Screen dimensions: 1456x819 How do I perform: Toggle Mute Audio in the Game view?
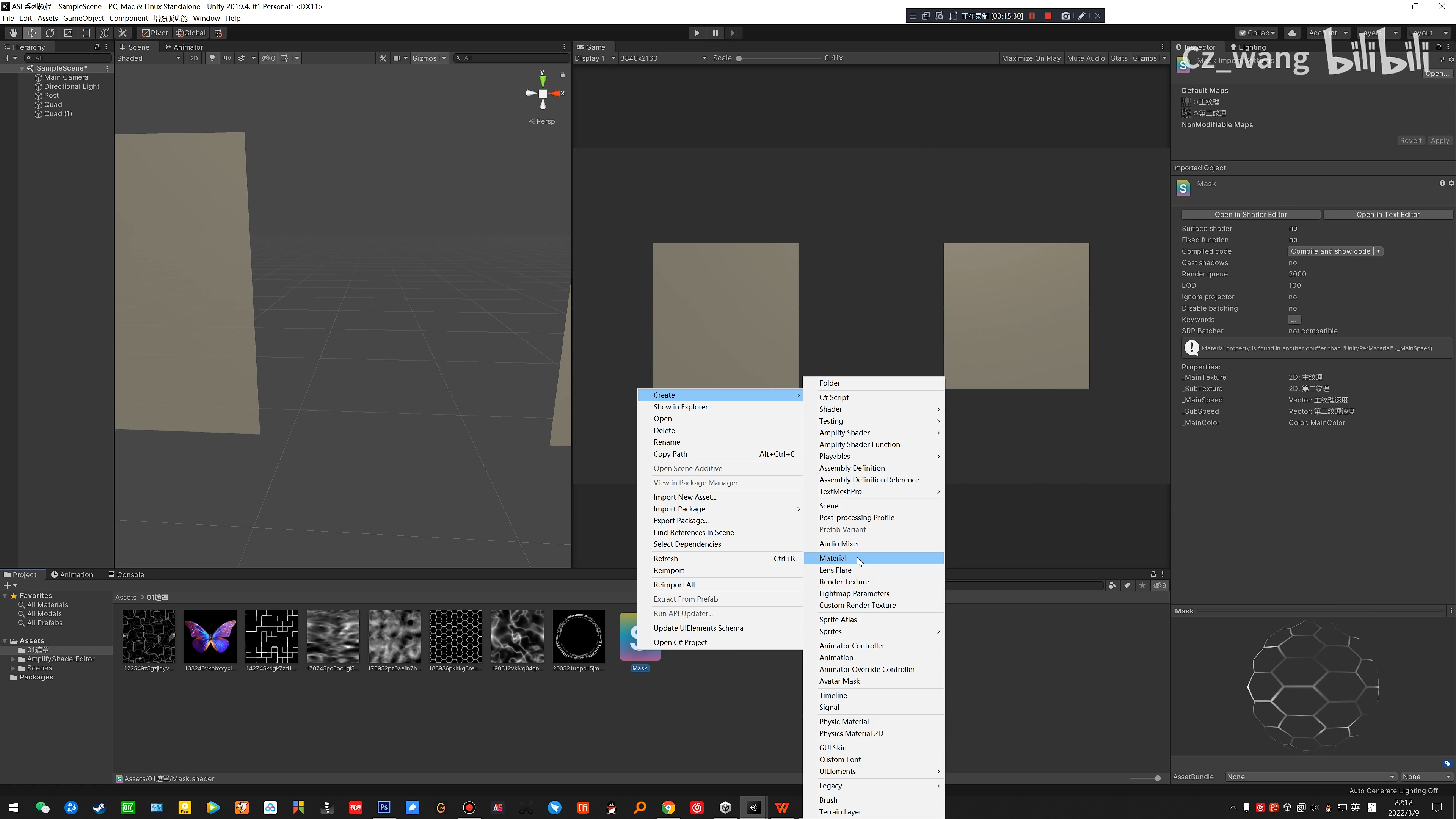click(1086, 58)
